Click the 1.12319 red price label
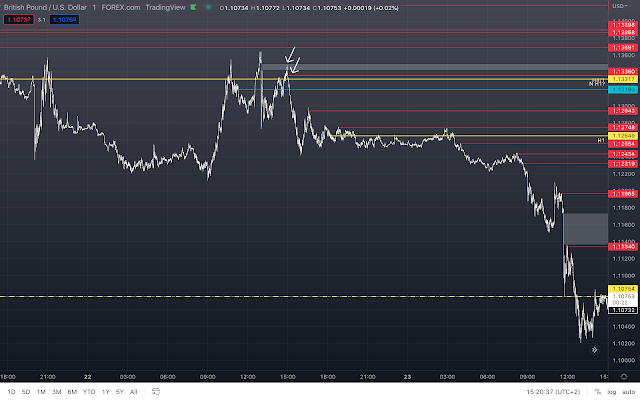 pyautogui.click(x=623, y=164)
